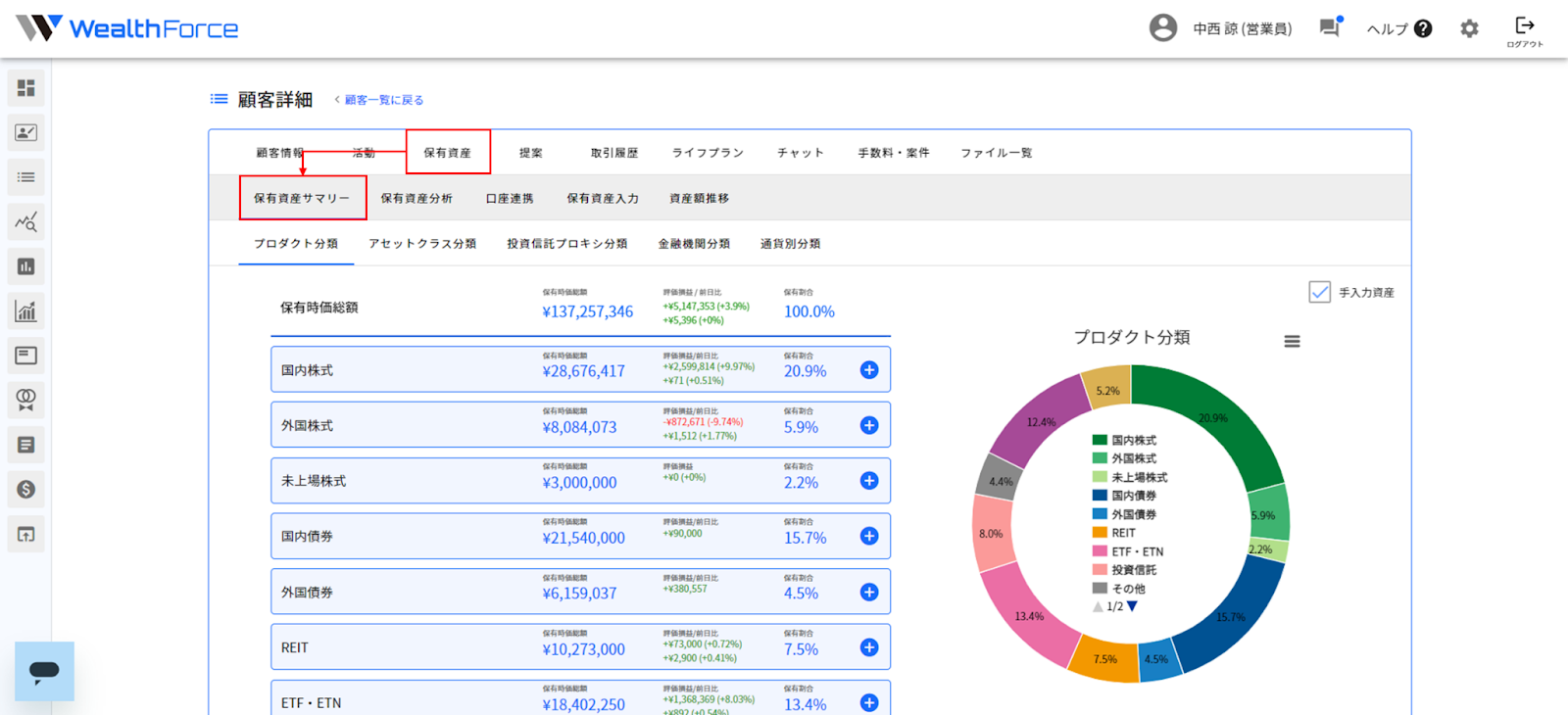The width and height of the screenshot is (1568, 715).
Task: Open the settings gear icon
Action: pos(1469,28)
